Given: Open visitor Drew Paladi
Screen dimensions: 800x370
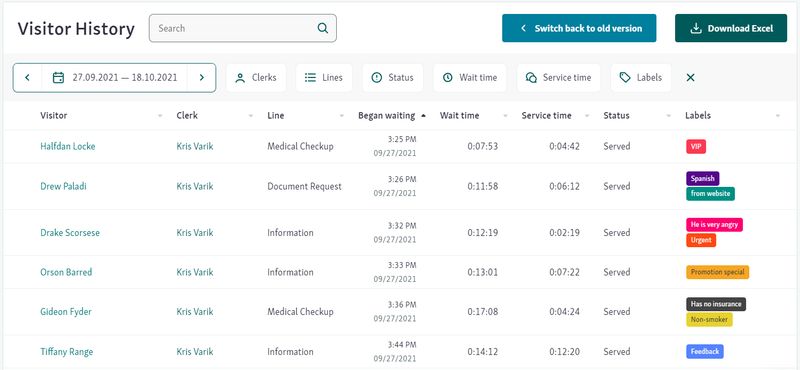Looking at the screenshot, I should click(x=63, y=186).
